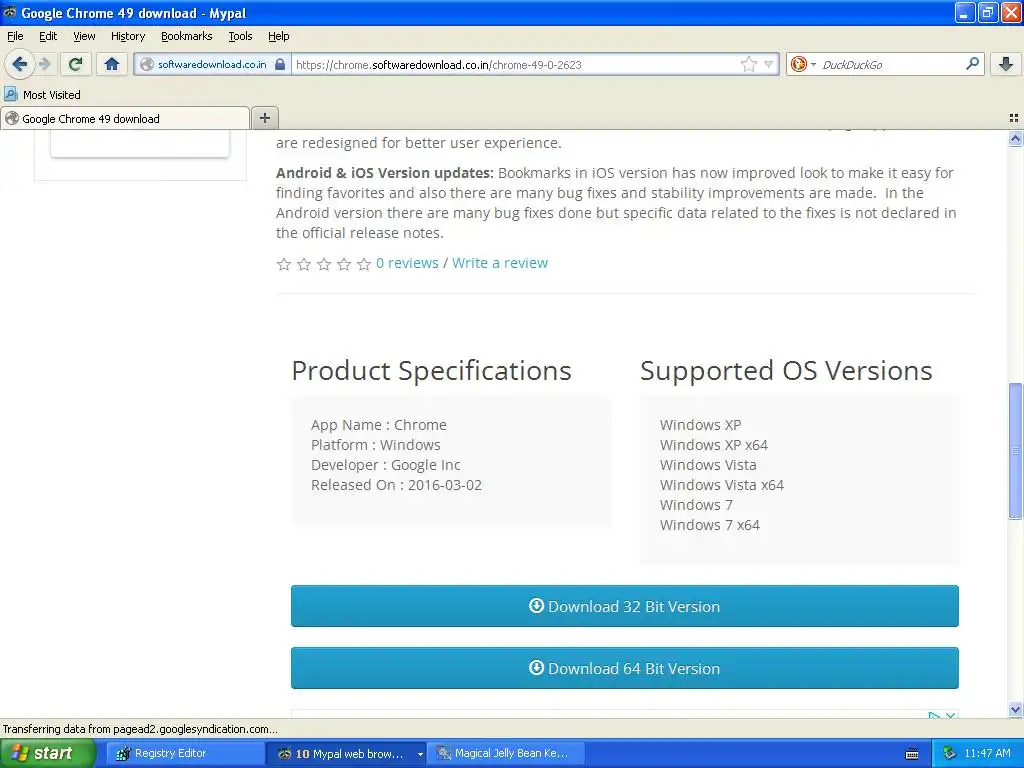Select the Released On : 2016-03-02 text
The image size is (1024, 768).
(396, 485)
